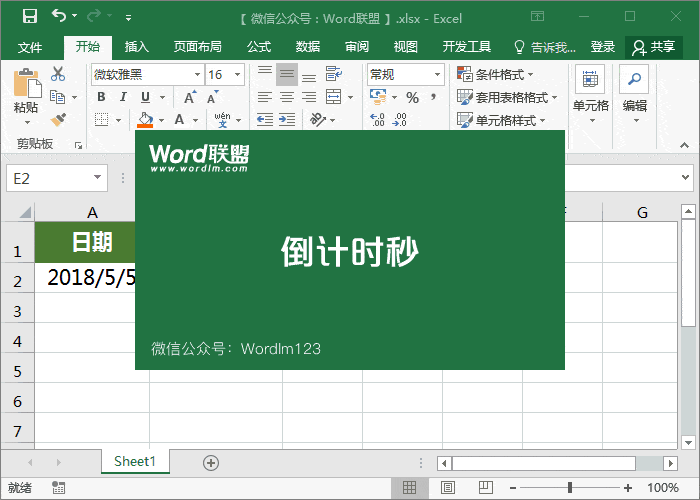Image resolution: width=700 pixels, height=500 pixels.
Task: Select cell A2 containing 2018/5/5
Action: tap(90, 278)
